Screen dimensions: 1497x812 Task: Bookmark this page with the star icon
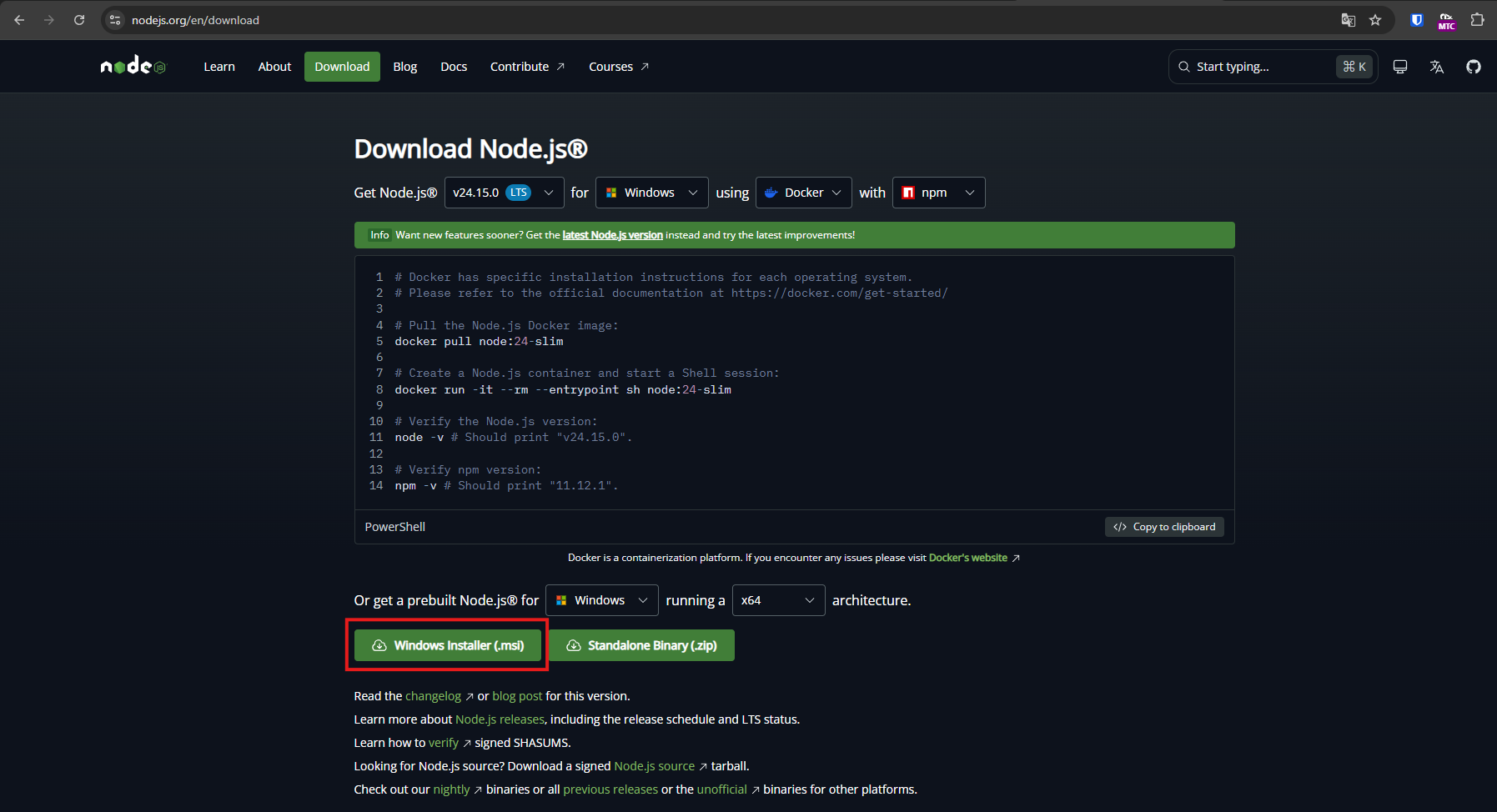click(x=1375, y=20)
